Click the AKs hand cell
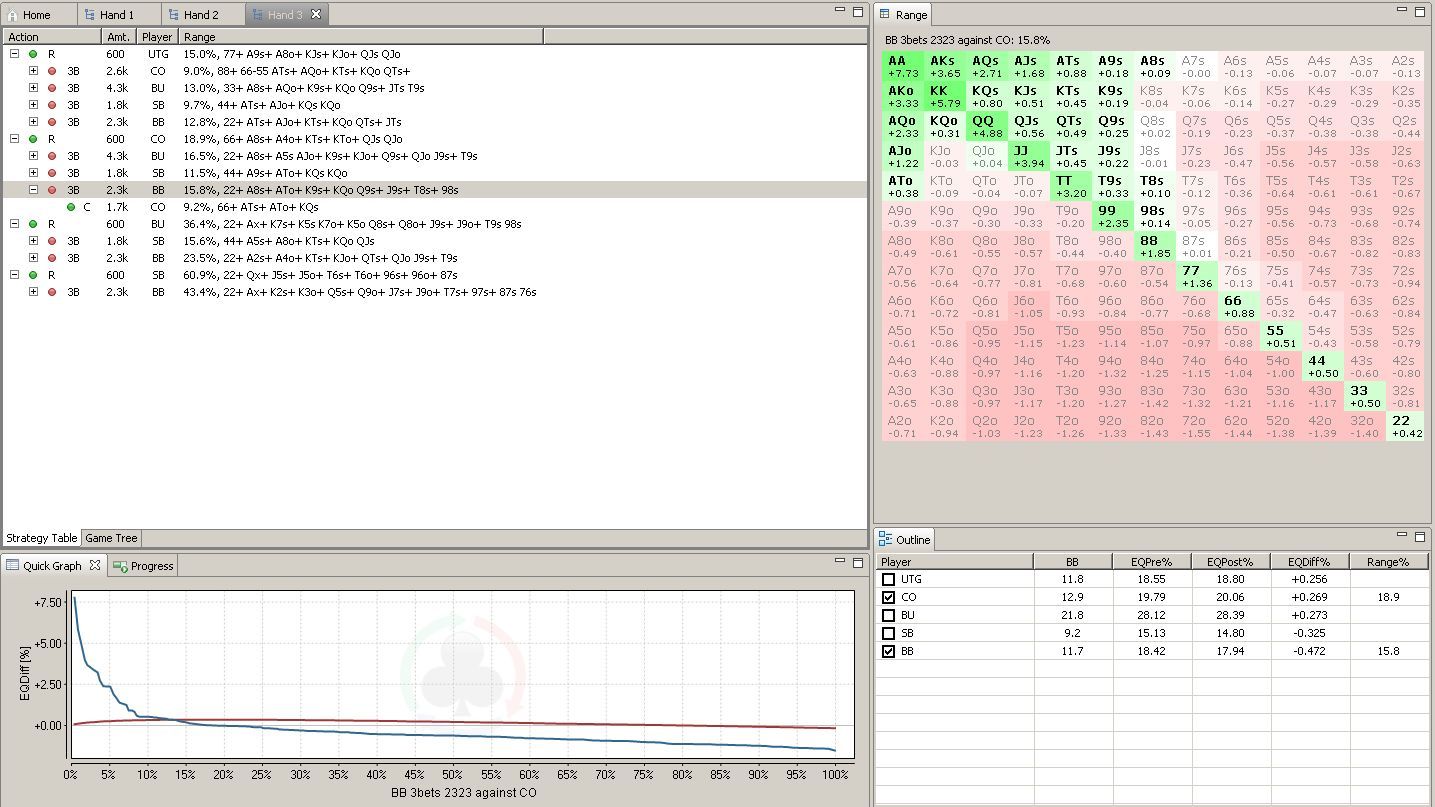The height and width of the screenshot is (807, 1435). tap(945, 66)
